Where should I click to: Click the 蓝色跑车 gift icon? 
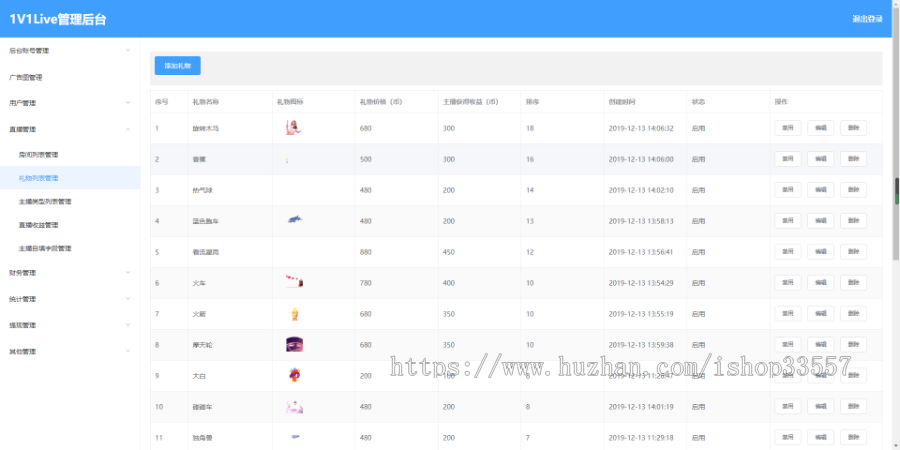[x=295, y=220]
